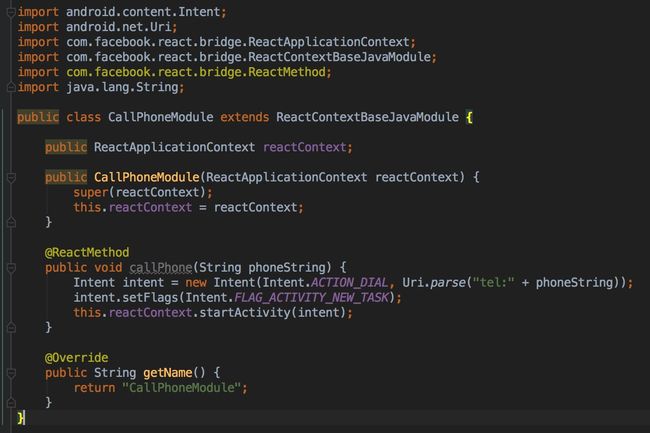Viewport: 650px width, 433px height.
Task: Click the fold end marker after callPhone's closing brace
Action: (11, 328)
